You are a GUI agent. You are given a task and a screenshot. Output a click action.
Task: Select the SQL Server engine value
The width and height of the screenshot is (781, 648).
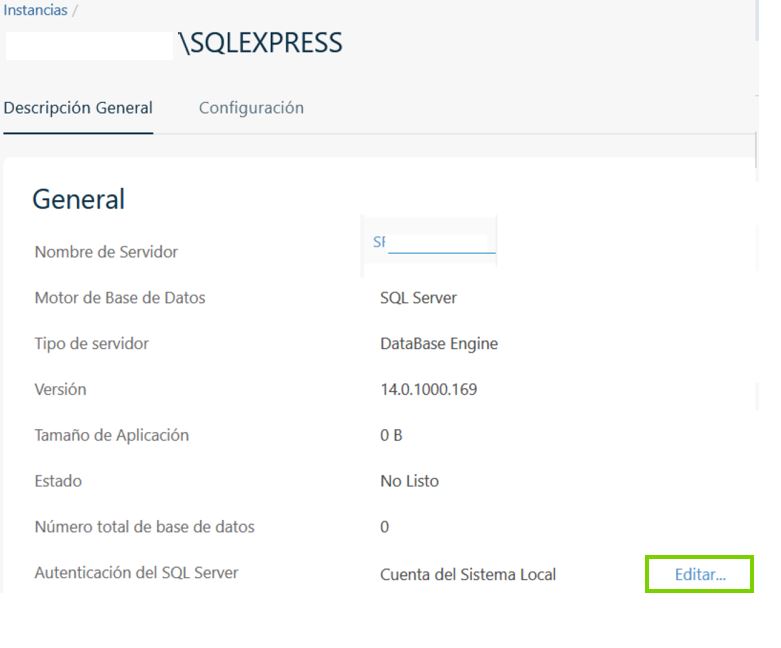click(x=418, y=298)
